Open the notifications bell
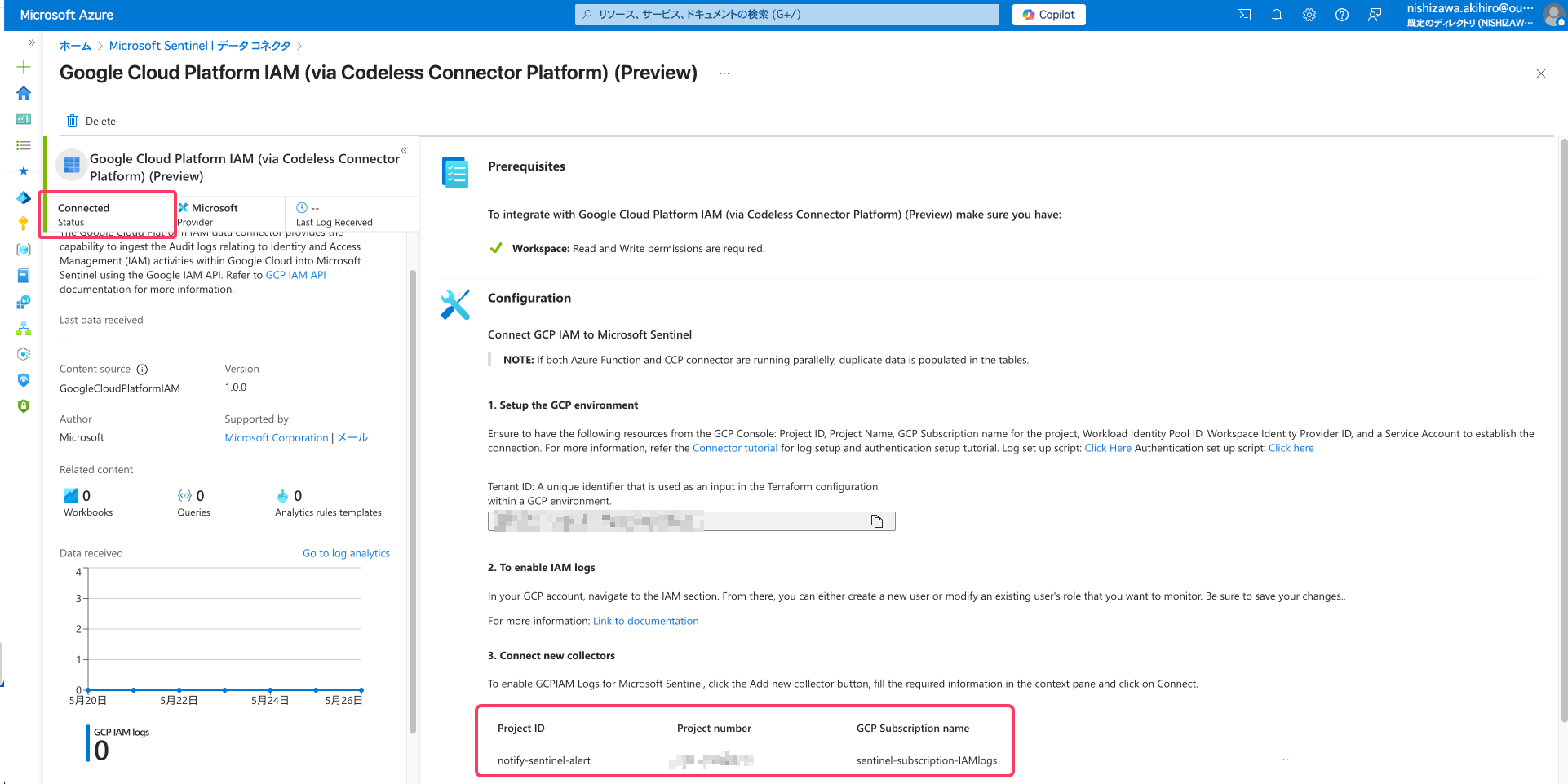Screen dimensions: 1568x784 pos(1277,15)
